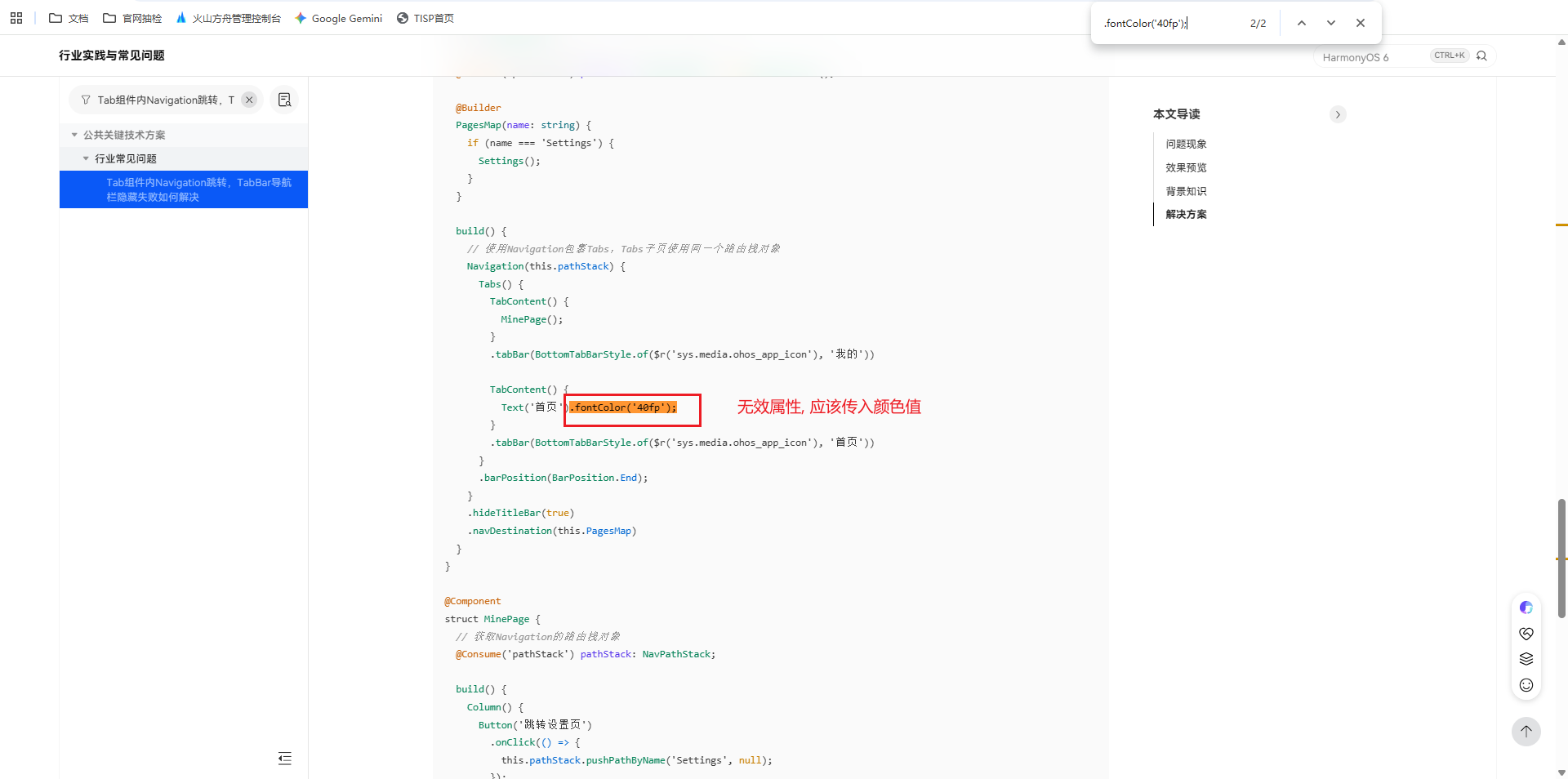Image resolution: width=1568 pixels, height=779 pixels.
Task: Click the find-in-page text field
Action: point(1169,23)
